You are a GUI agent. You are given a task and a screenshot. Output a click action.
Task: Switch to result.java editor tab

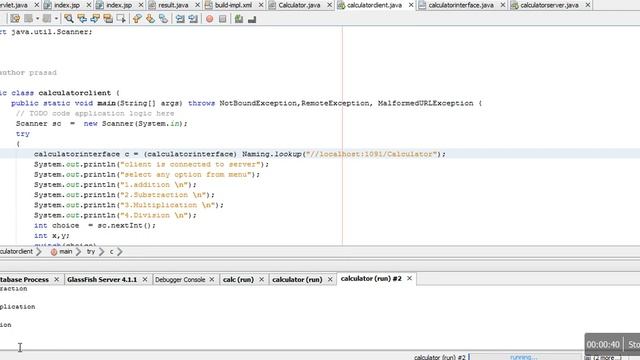173,5
